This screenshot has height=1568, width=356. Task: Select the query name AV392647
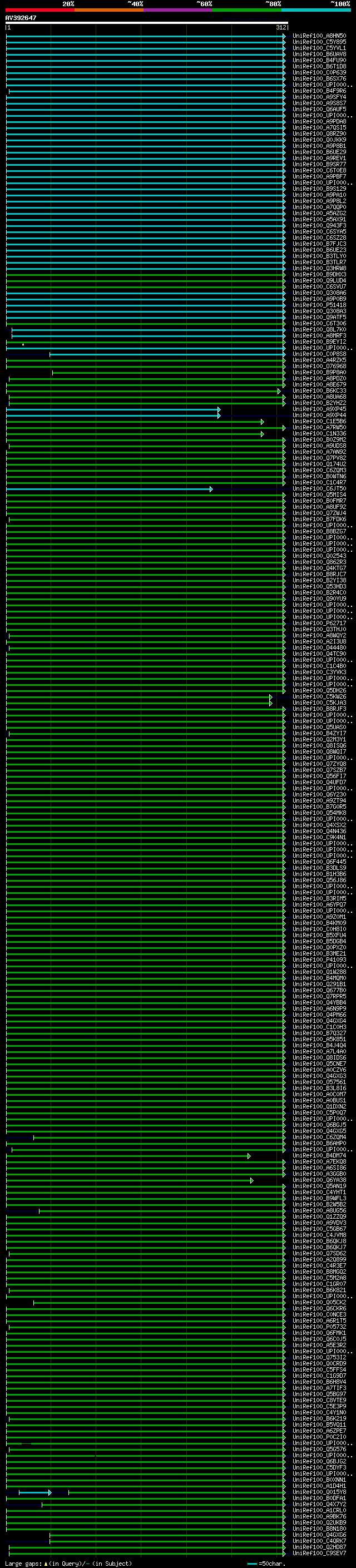pyautogui.click(x=21, y=18)
